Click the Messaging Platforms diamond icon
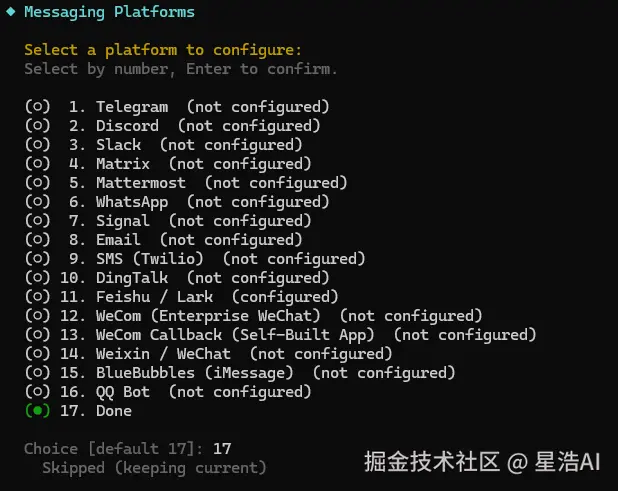The image size is (618, 491). (x=10, y=12)
